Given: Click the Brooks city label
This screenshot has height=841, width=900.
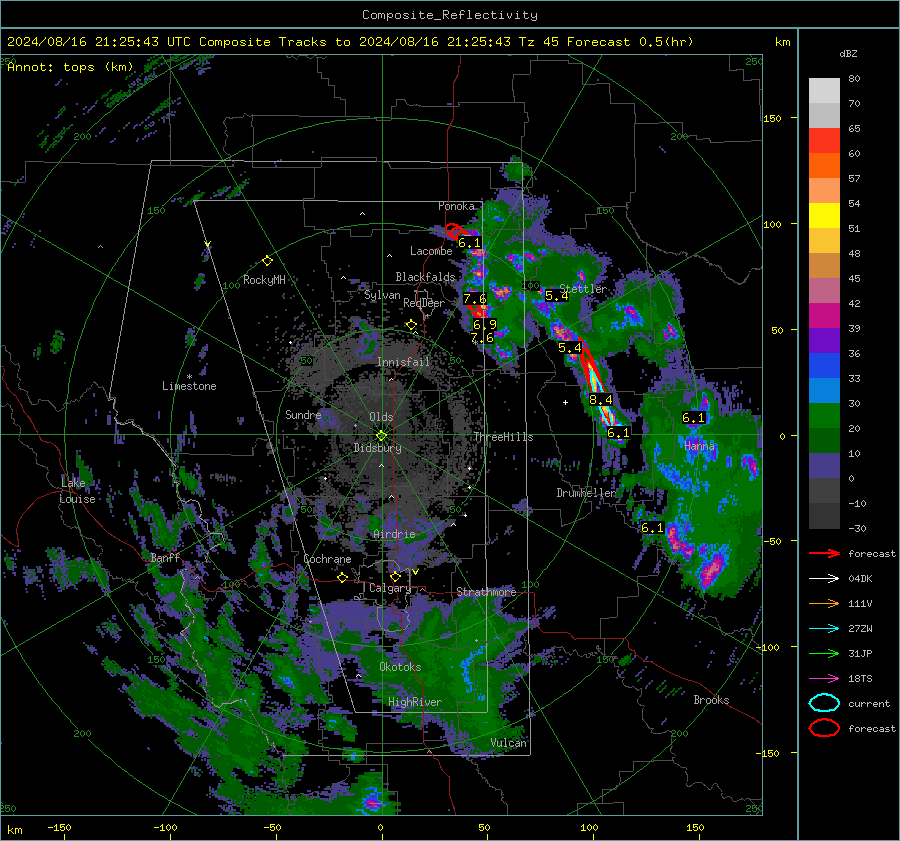Looking at the screenshot, I should 711,700.
